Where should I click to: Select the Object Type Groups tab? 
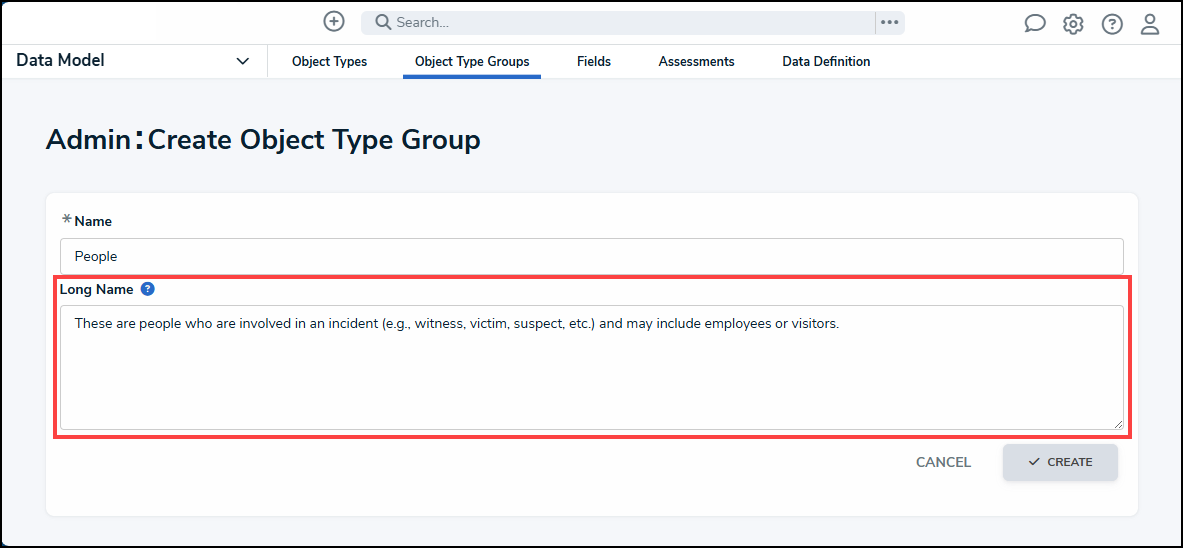[x=472, y=62]
